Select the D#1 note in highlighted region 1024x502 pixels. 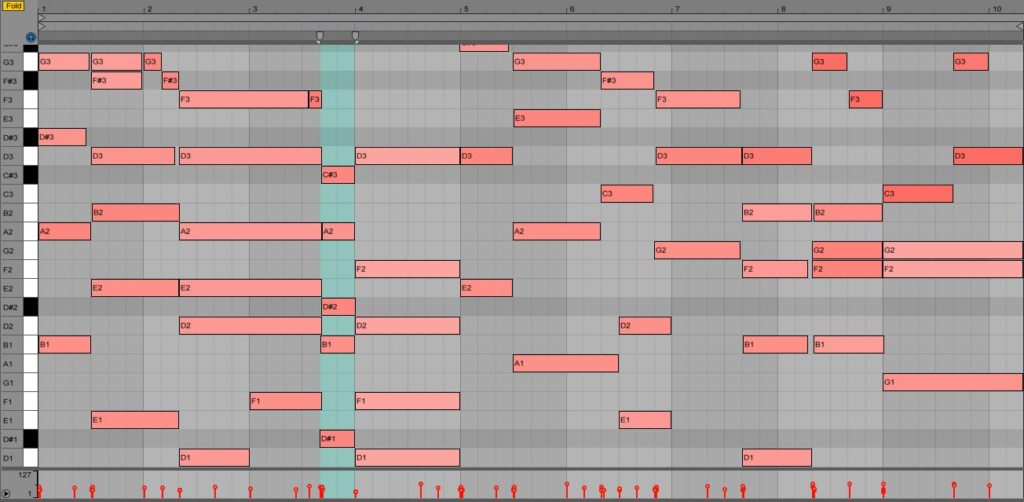(338, 439)
